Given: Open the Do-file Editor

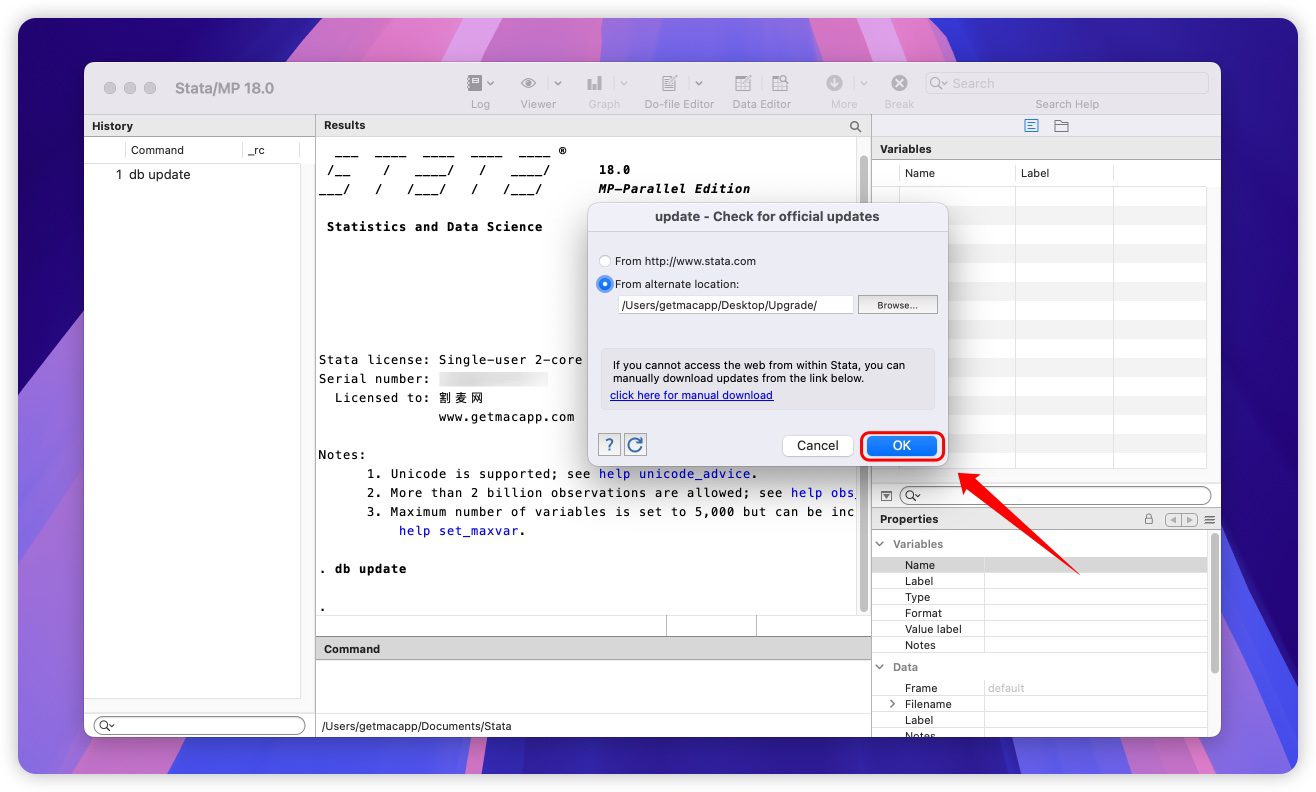Looking at the screenshot, I should 669,83.
